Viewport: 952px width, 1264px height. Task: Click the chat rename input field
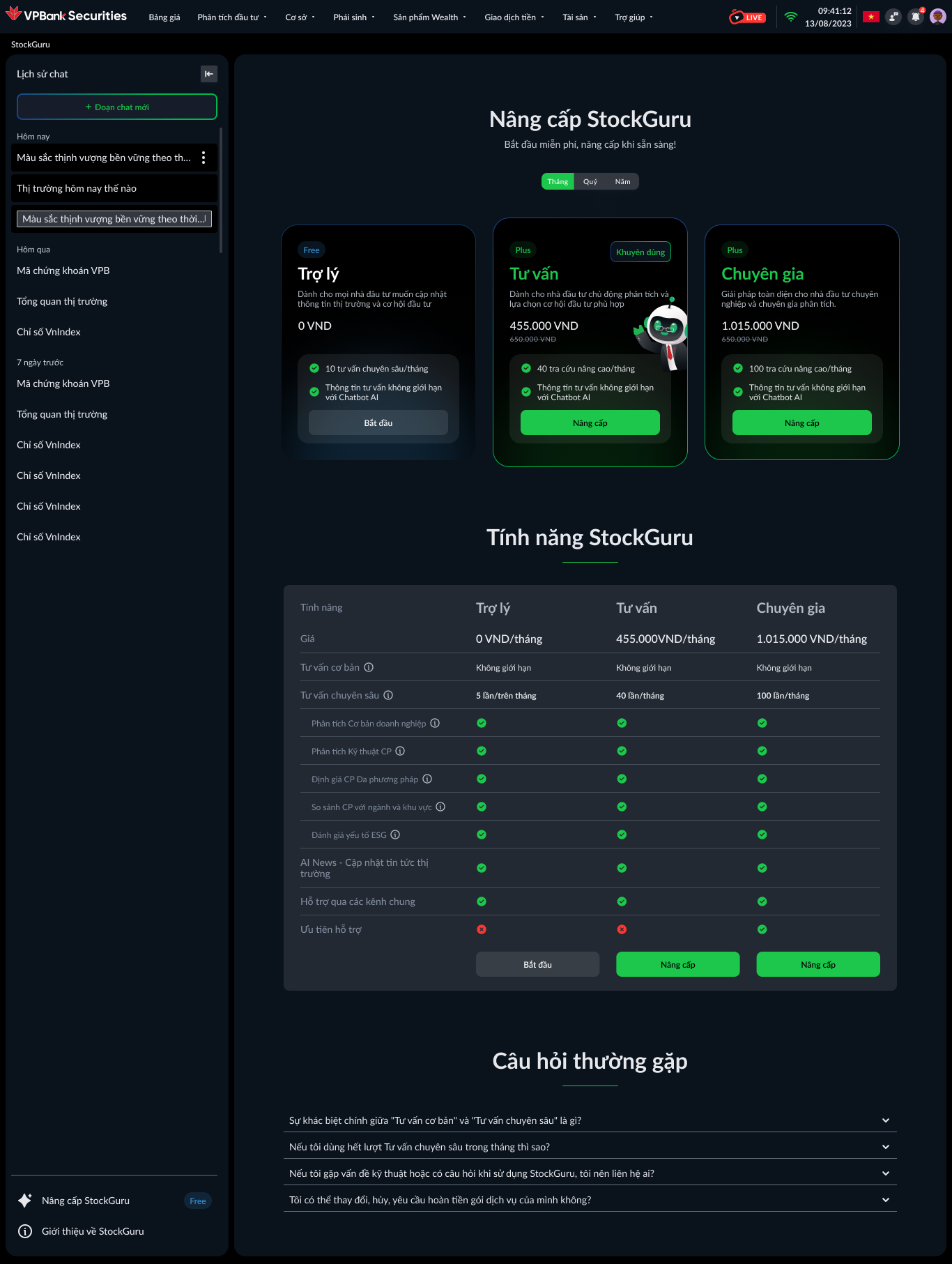pos(114,219)
